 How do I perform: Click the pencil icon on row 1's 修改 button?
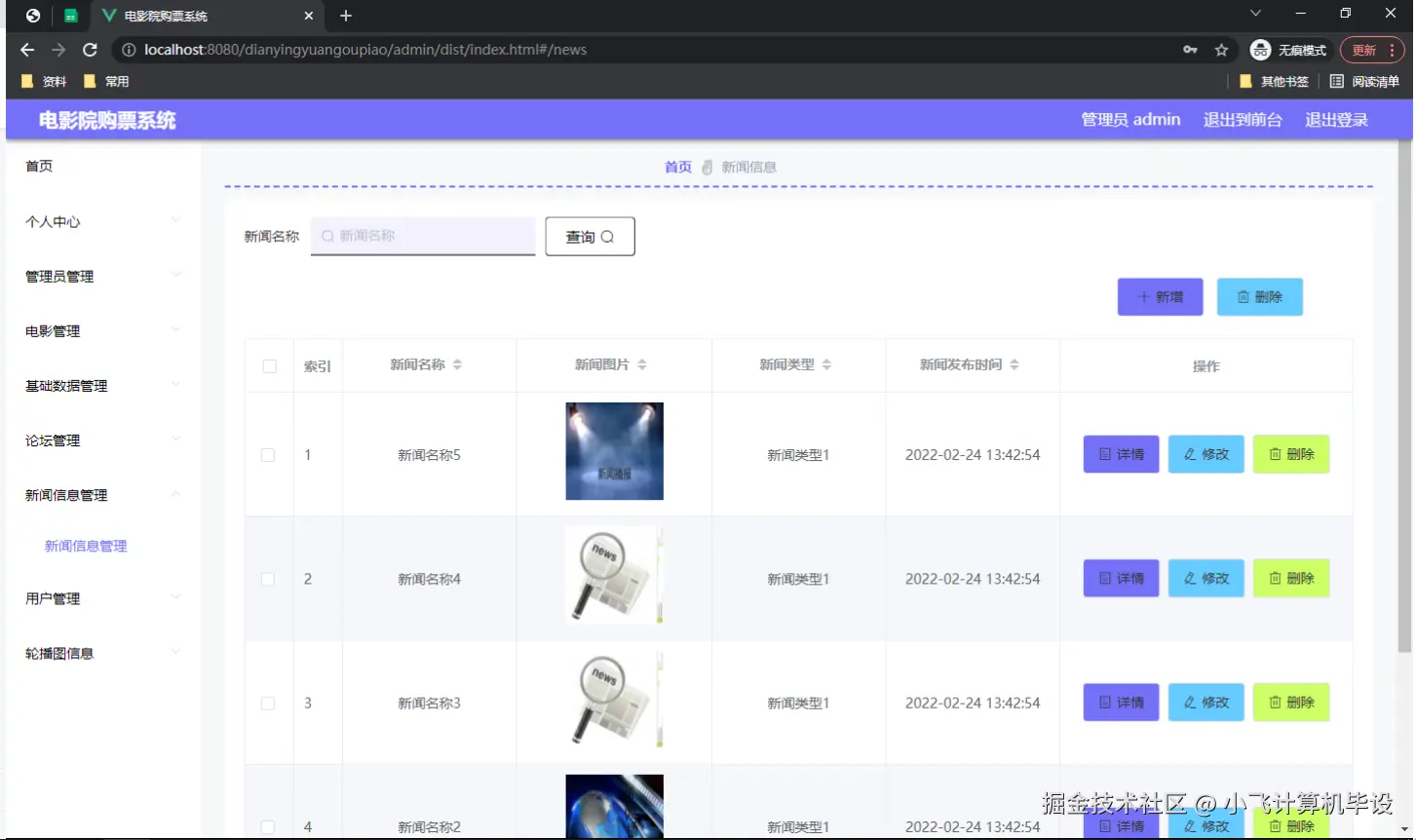pyautogui.click(x=1187, y=454)
